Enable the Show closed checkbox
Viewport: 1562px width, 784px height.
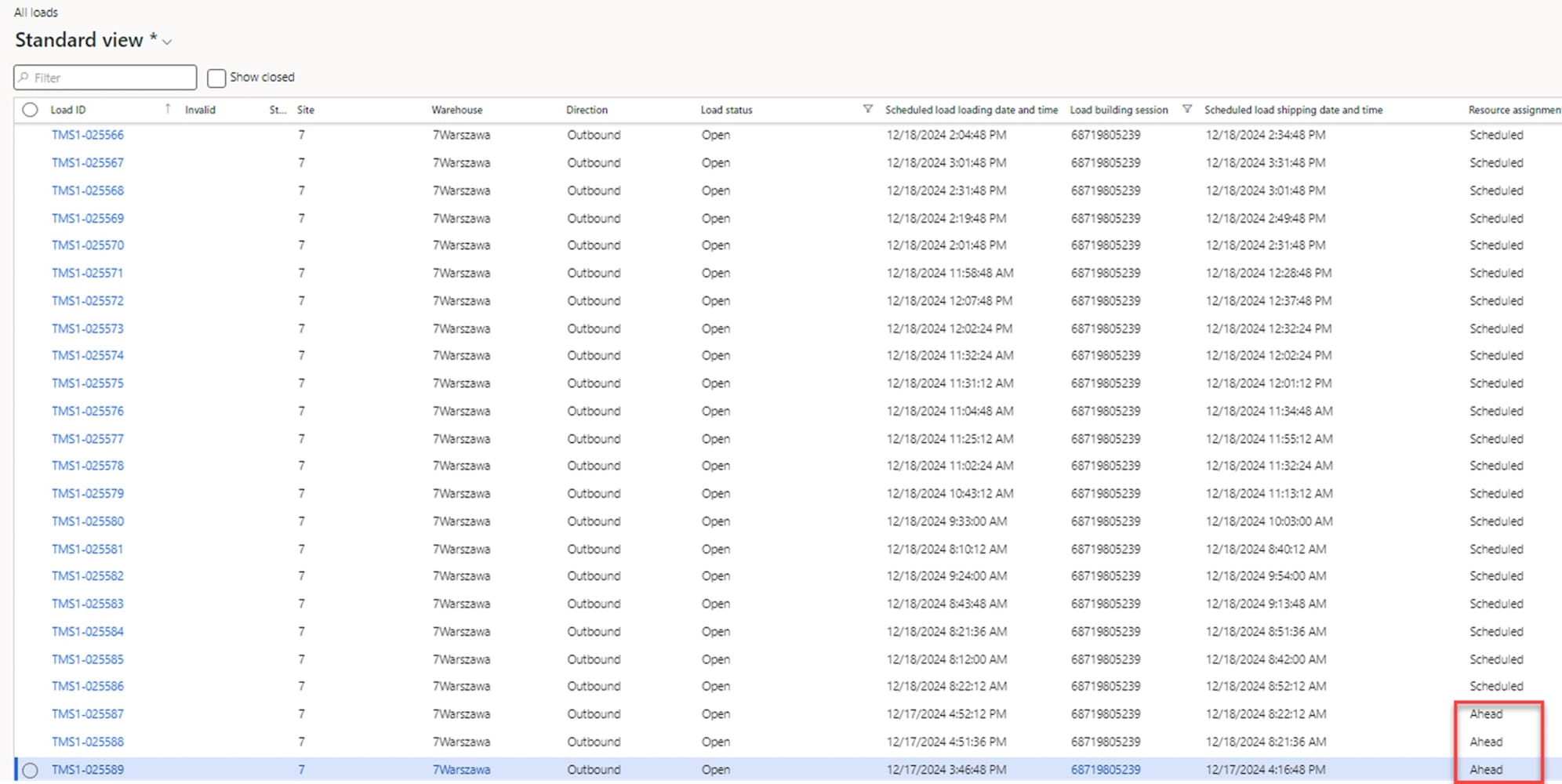216,78
